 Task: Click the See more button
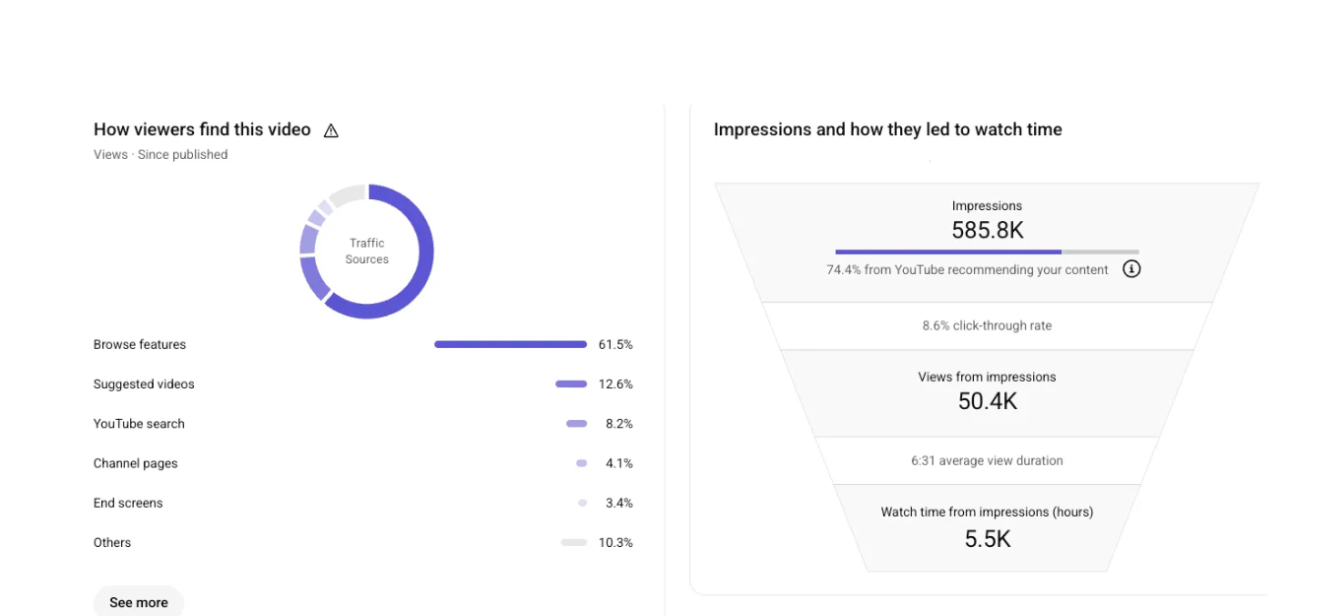point(139,602)
